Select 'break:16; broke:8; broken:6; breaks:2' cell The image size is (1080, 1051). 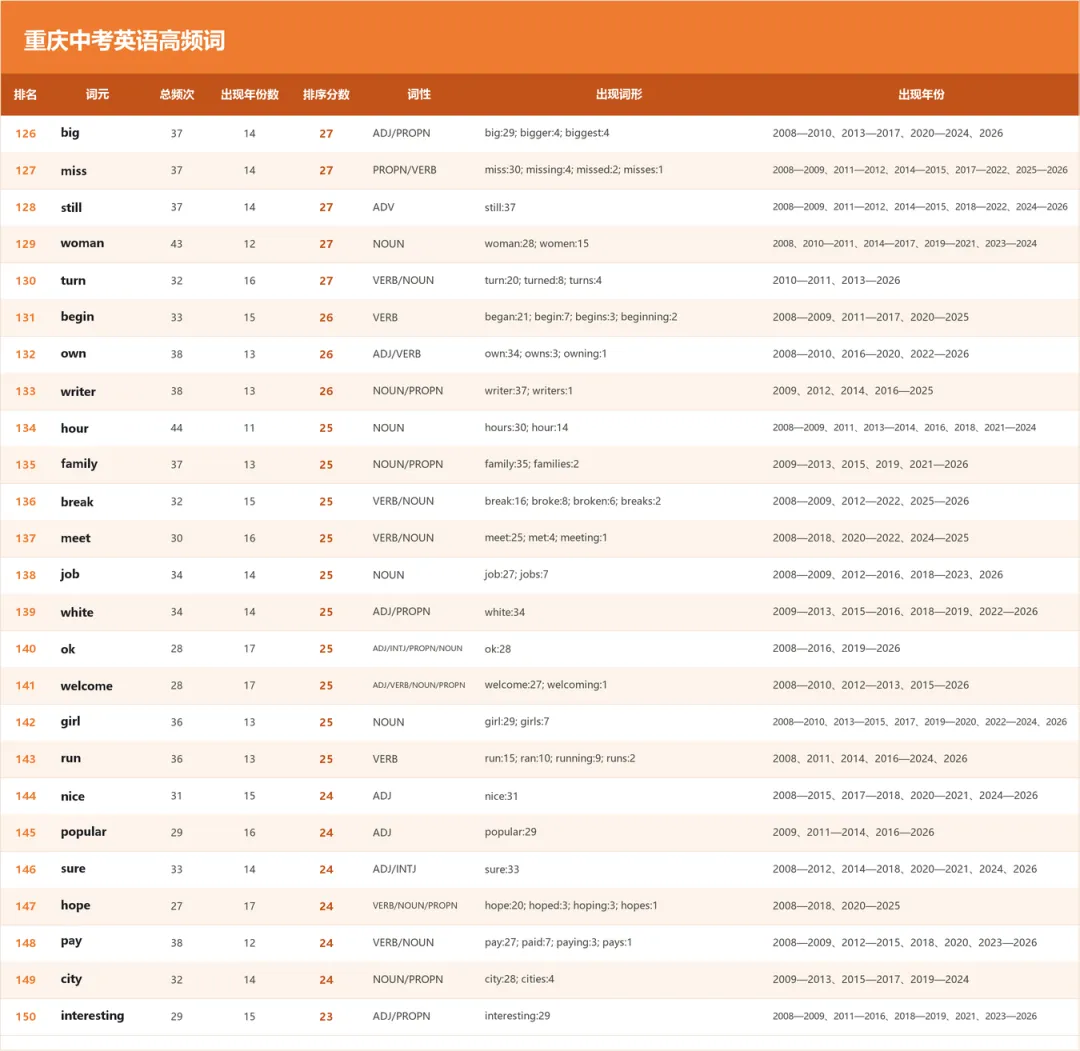pos(572,501)
